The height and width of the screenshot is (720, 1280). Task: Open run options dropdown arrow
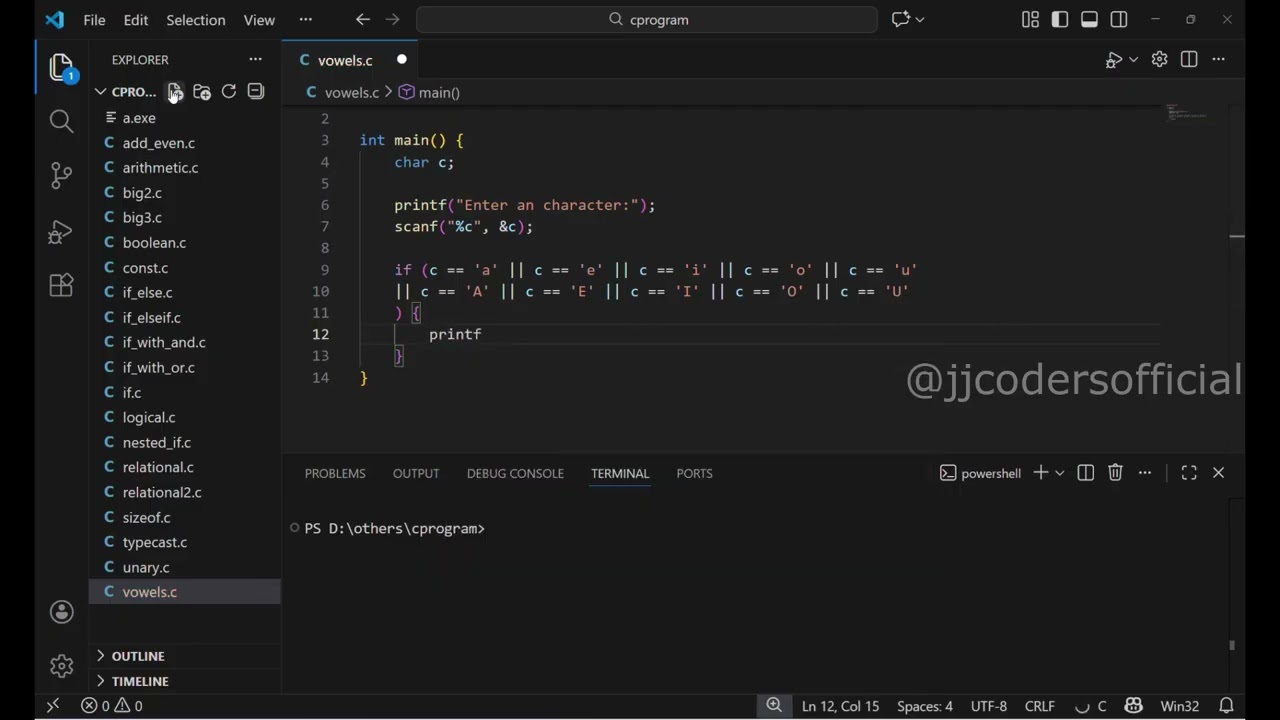pyautogui.click(x=1134, y=60)
